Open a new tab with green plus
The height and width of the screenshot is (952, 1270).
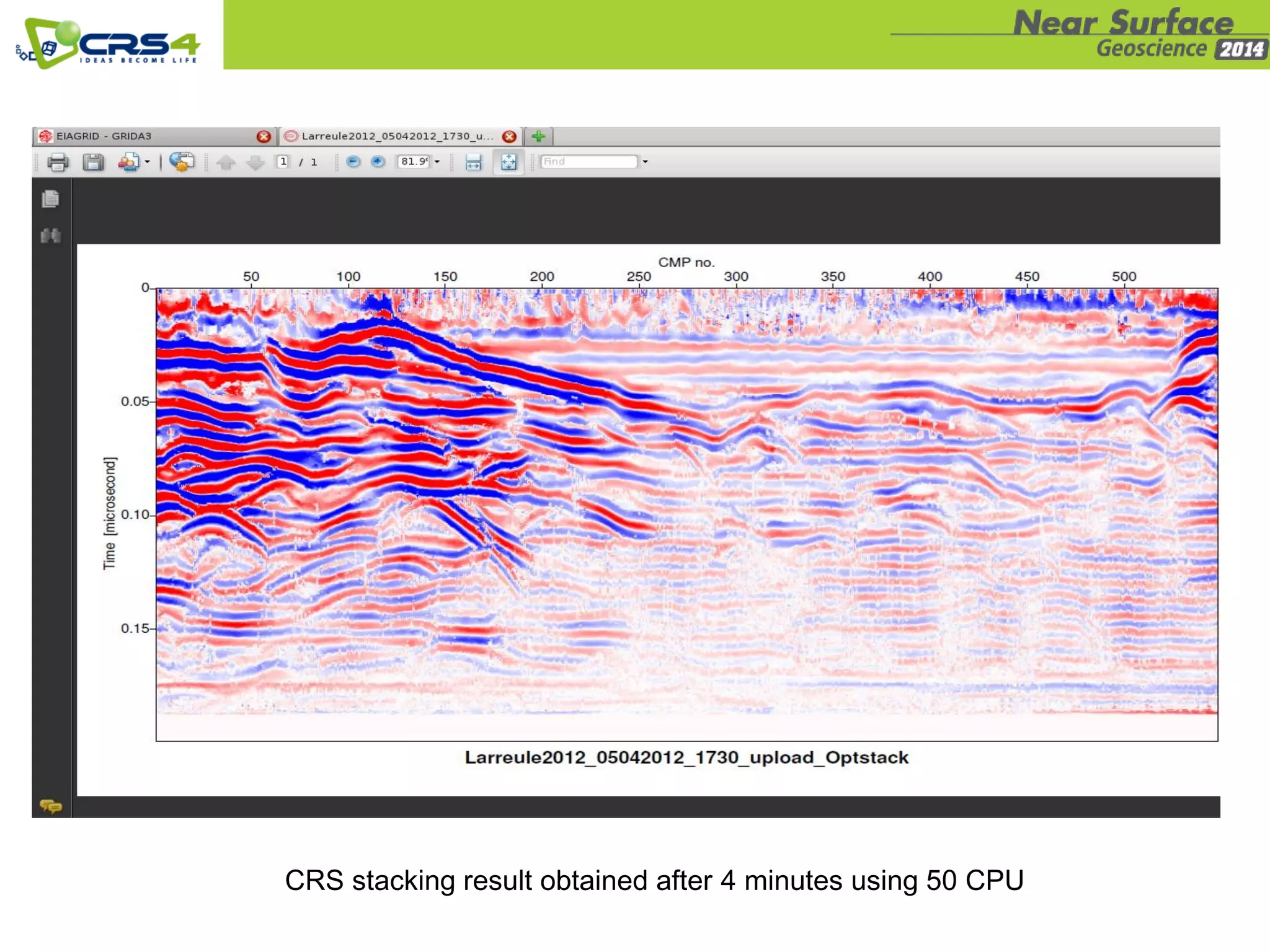click(x=538, y=136)
